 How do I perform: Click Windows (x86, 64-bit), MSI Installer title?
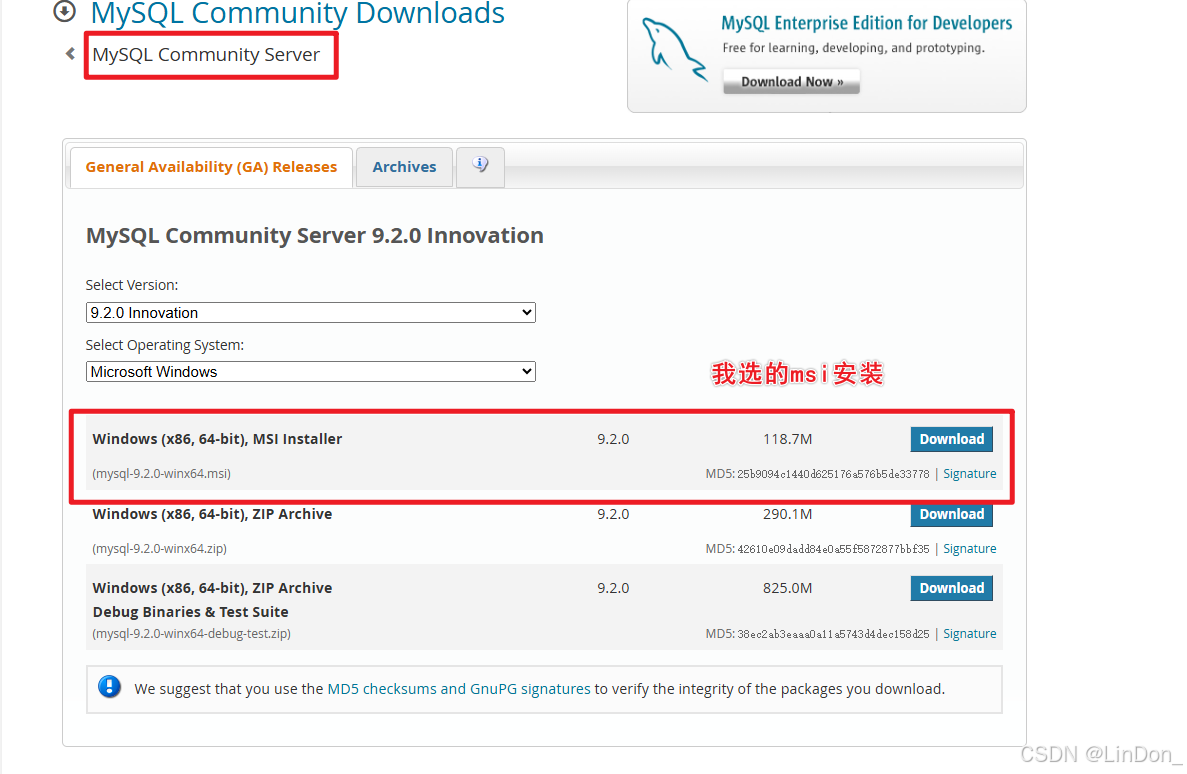217,439
